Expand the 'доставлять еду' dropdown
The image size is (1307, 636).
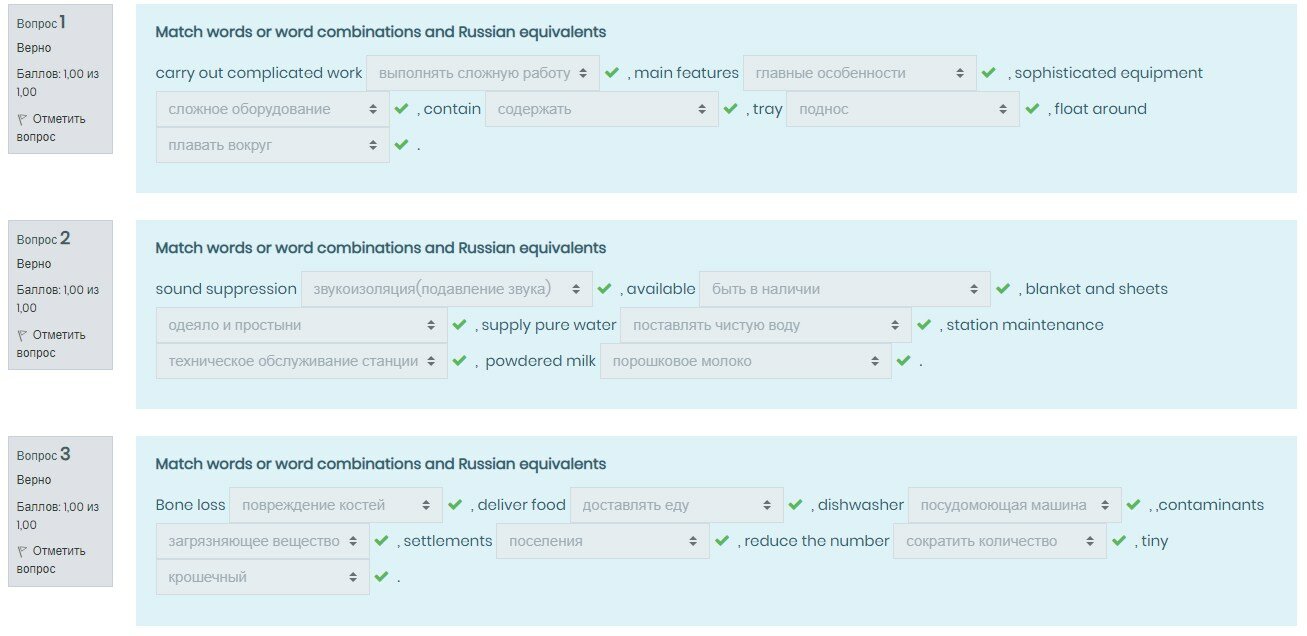[676, 505]
